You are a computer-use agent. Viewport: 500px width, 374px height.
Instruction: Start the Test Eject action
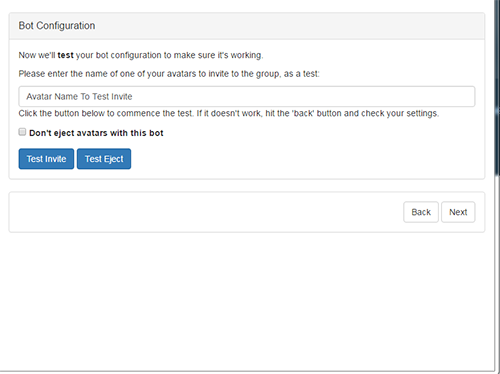104,159
